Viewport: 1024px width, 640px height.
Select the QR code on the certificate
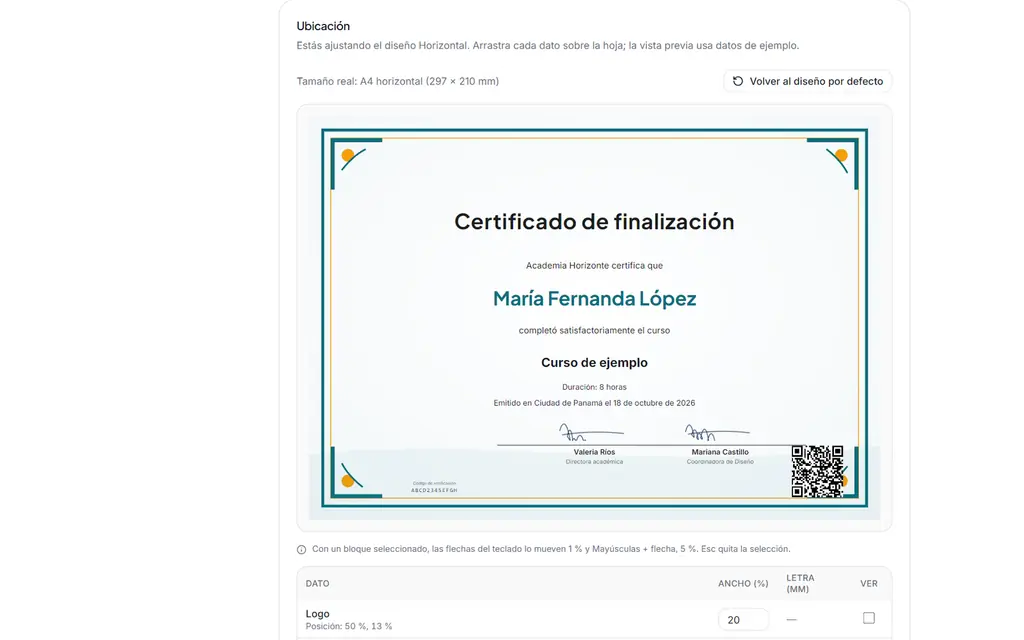click(x=817, y=471)
